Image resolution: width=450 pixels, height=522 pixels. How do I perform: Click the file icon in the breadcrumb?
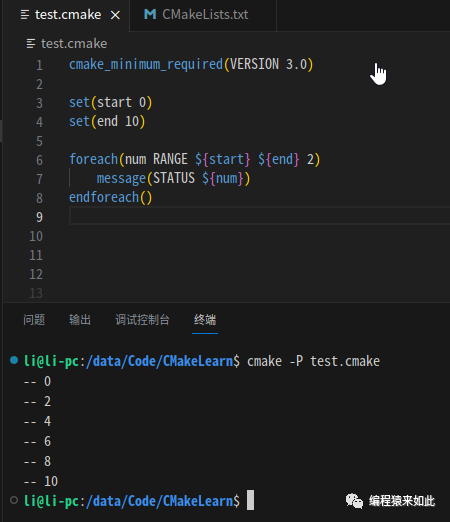pos(31,44)
